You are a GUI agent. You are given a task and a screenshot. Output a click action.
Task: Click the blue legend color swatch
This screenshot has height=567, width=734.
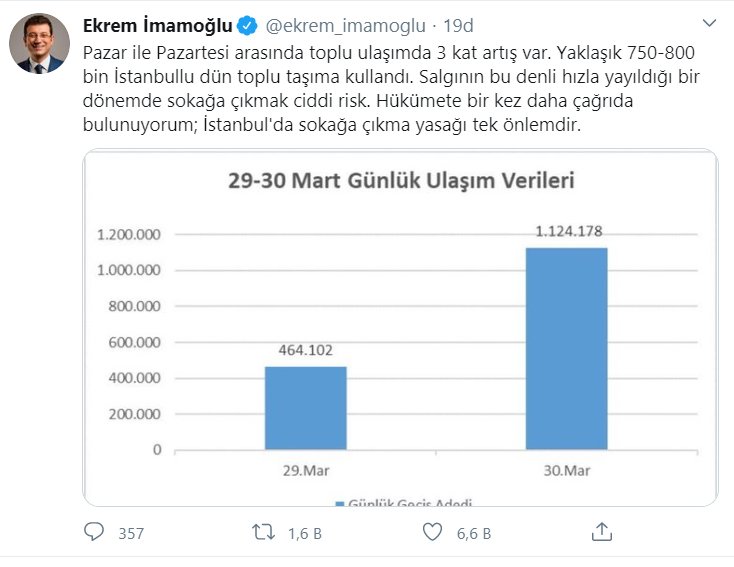338,504
